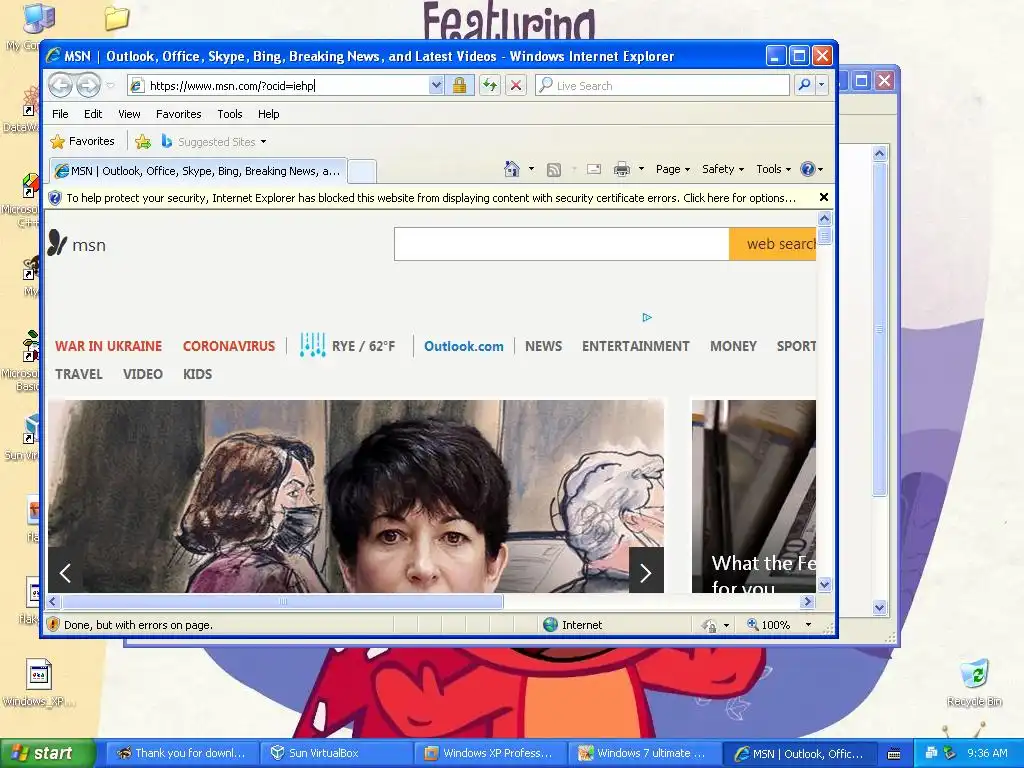Click the status bar error warning icon
This screenshot has width=1024, height=768.
(x=53, y=625)
